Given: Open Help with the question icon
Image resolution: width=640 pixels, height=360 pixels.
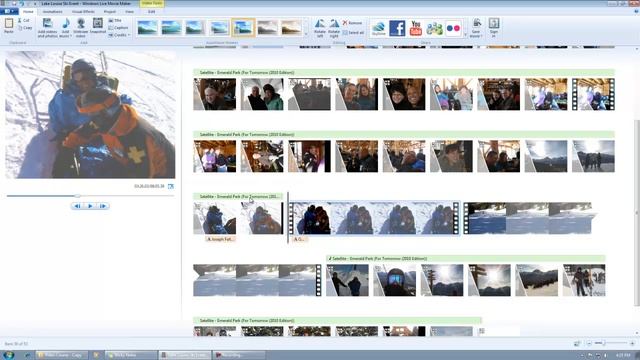Looking at the screenshot, I should pos(636,11).
